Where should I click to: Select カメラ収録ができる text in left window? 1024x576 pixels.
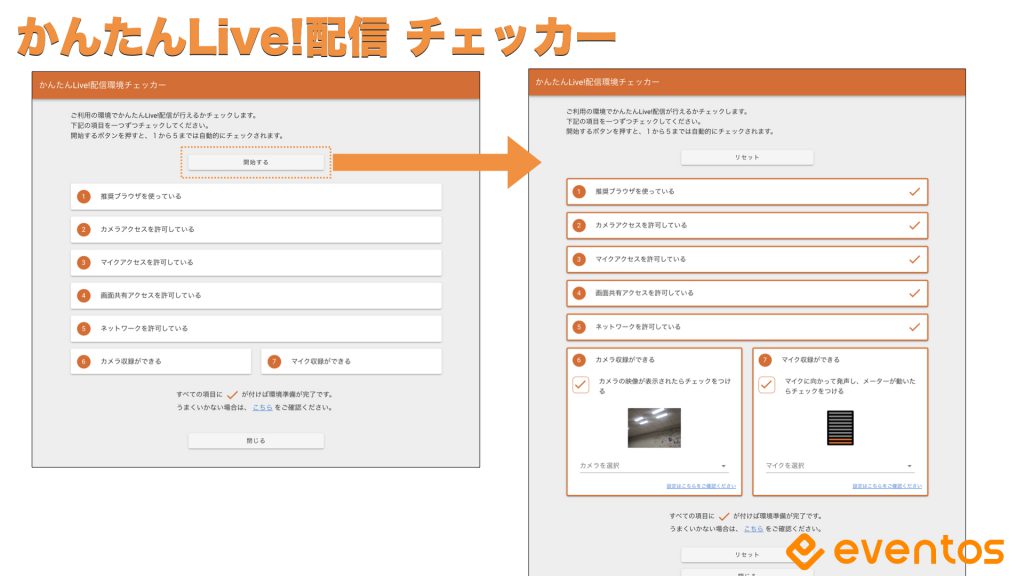pyautogui.click(x=131, y=361)
